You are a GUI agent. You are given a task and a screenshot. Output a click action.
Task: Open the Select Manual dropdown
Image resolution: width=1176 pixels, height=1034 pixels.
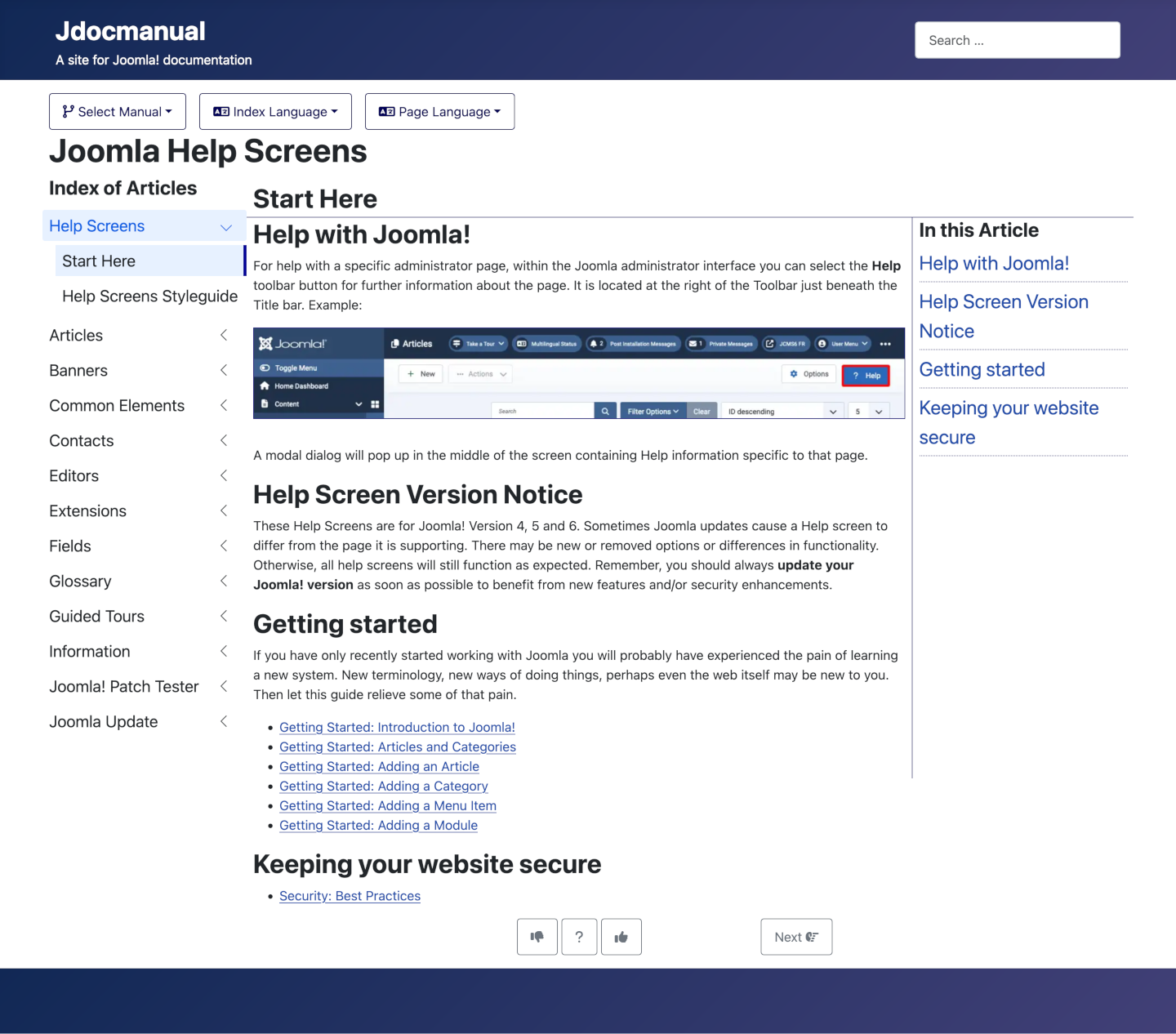[118, 112]
